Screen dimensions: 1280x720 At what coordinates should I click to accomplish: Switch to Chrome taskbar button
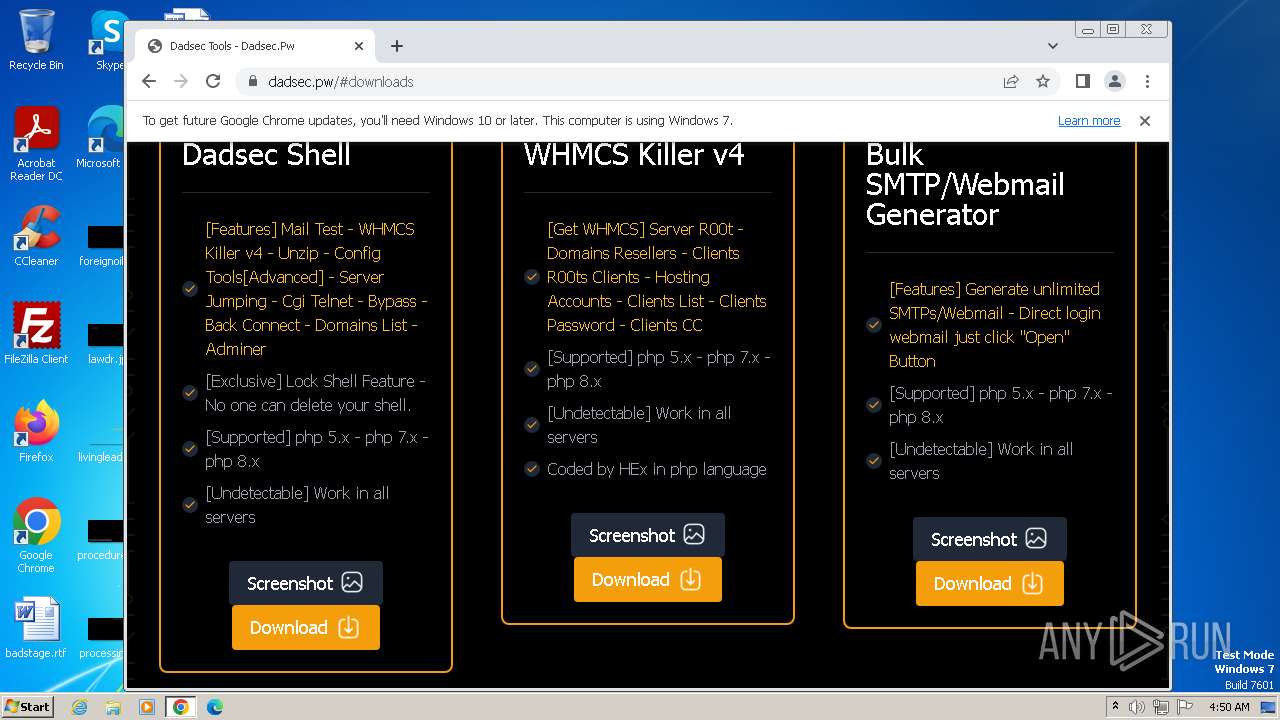(181, 707)
